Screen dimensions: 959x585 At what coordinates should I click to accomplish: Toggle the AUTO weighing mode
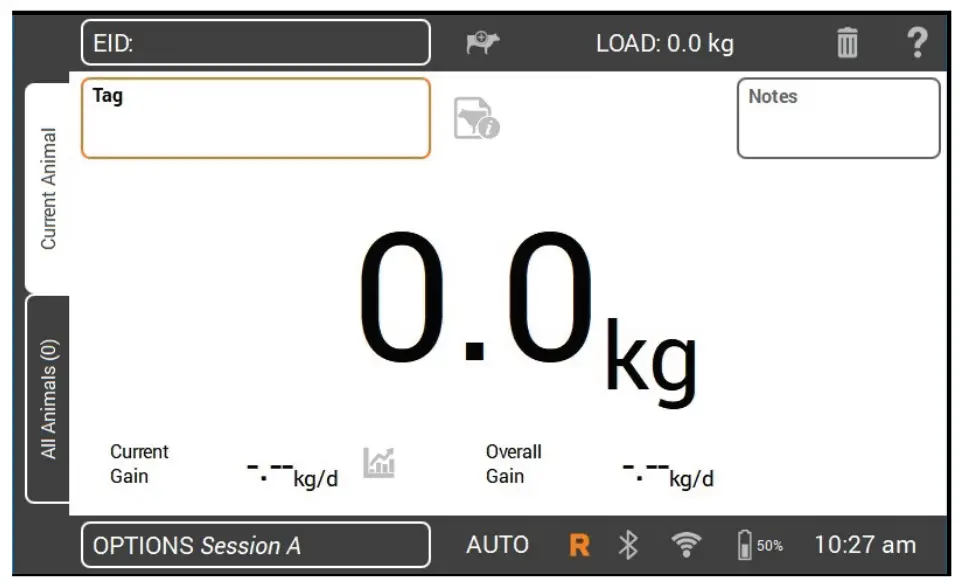tap(497, 545)
